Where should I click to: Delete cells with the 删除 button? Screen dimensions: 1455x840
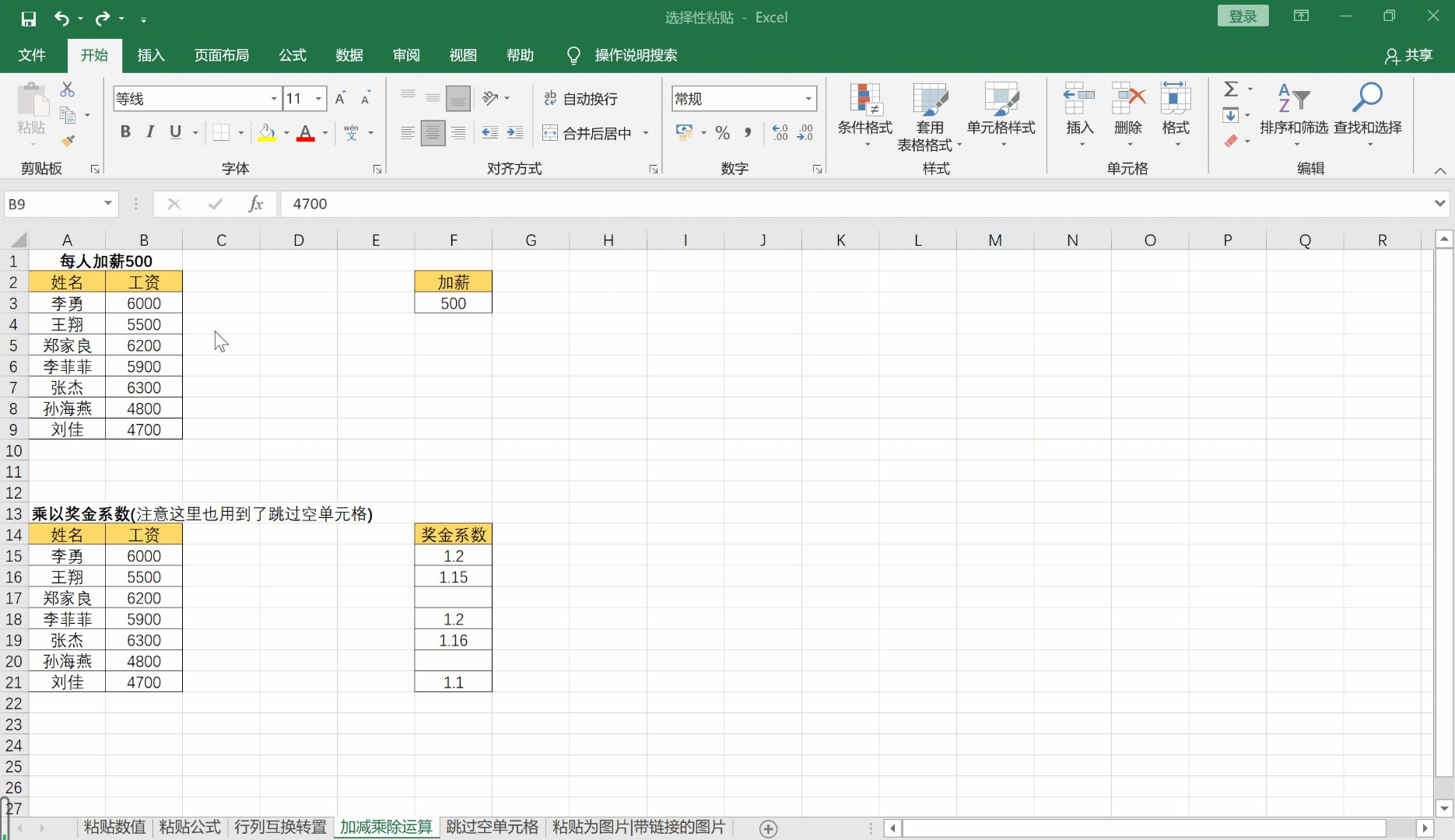(1128, 114)
